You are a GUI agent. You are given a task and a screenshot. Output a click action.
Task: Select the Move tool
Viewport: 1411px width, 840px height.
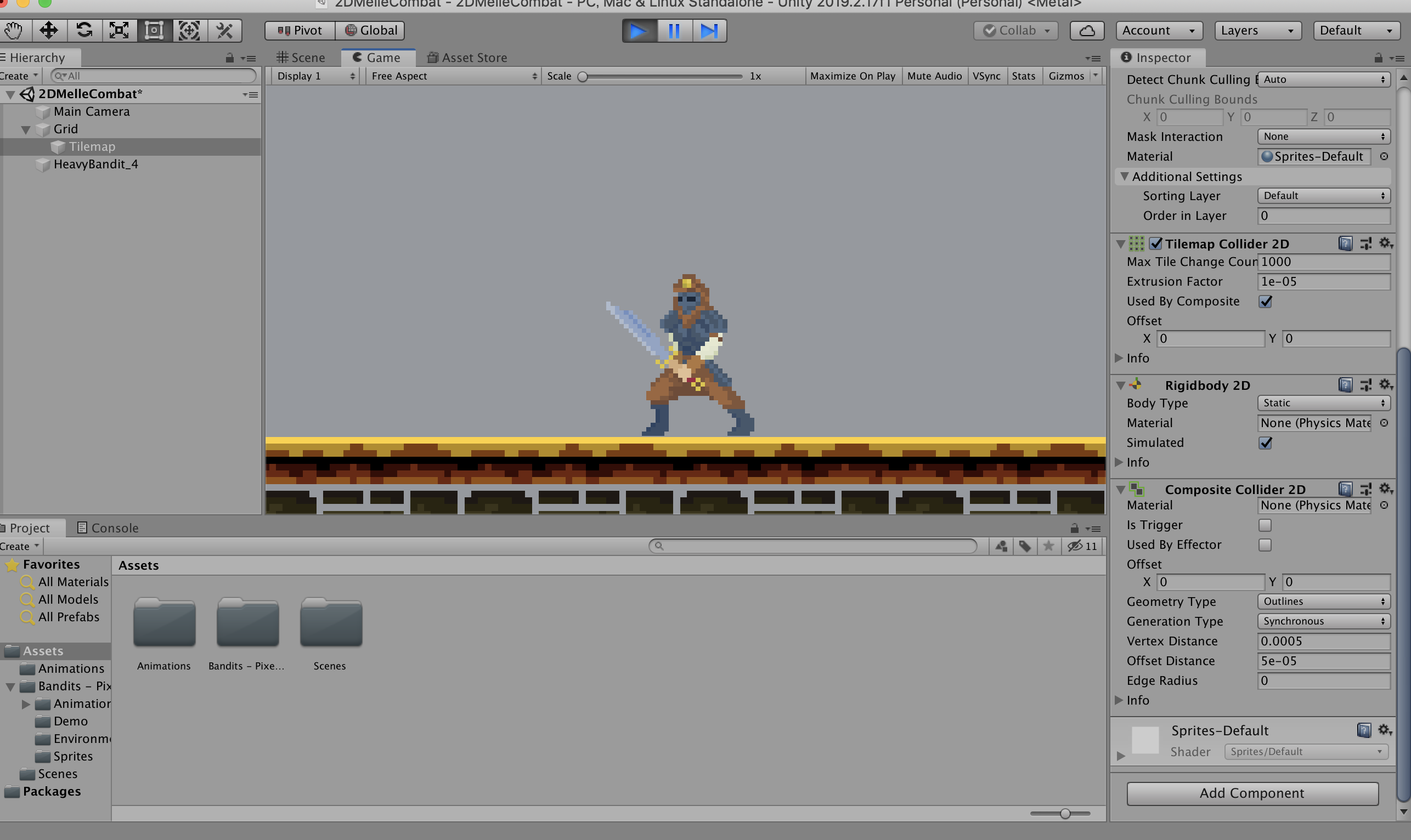click(x=49, y=31)
